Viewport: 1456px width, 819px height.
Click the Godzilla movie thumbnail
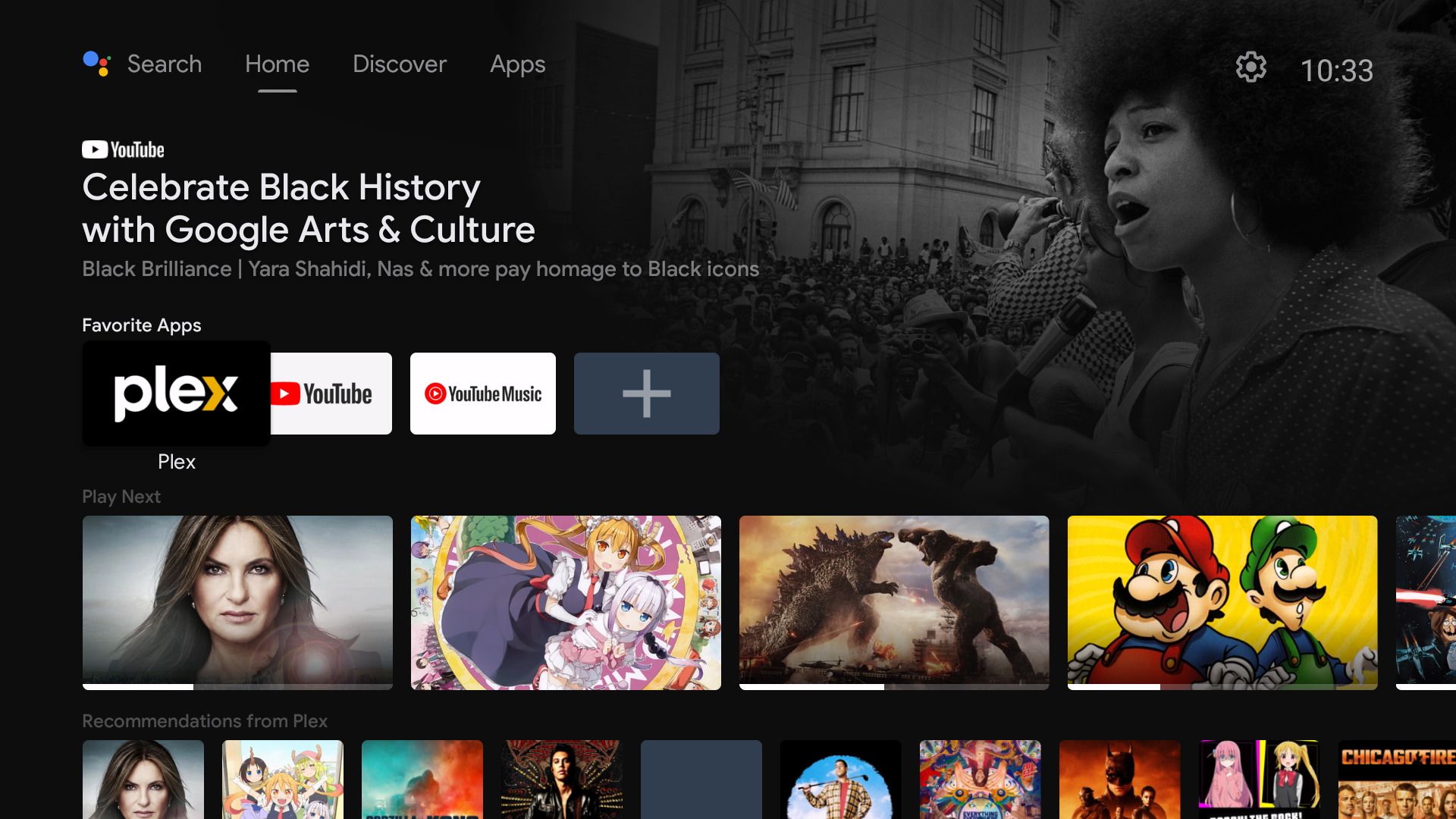point(893,601)
